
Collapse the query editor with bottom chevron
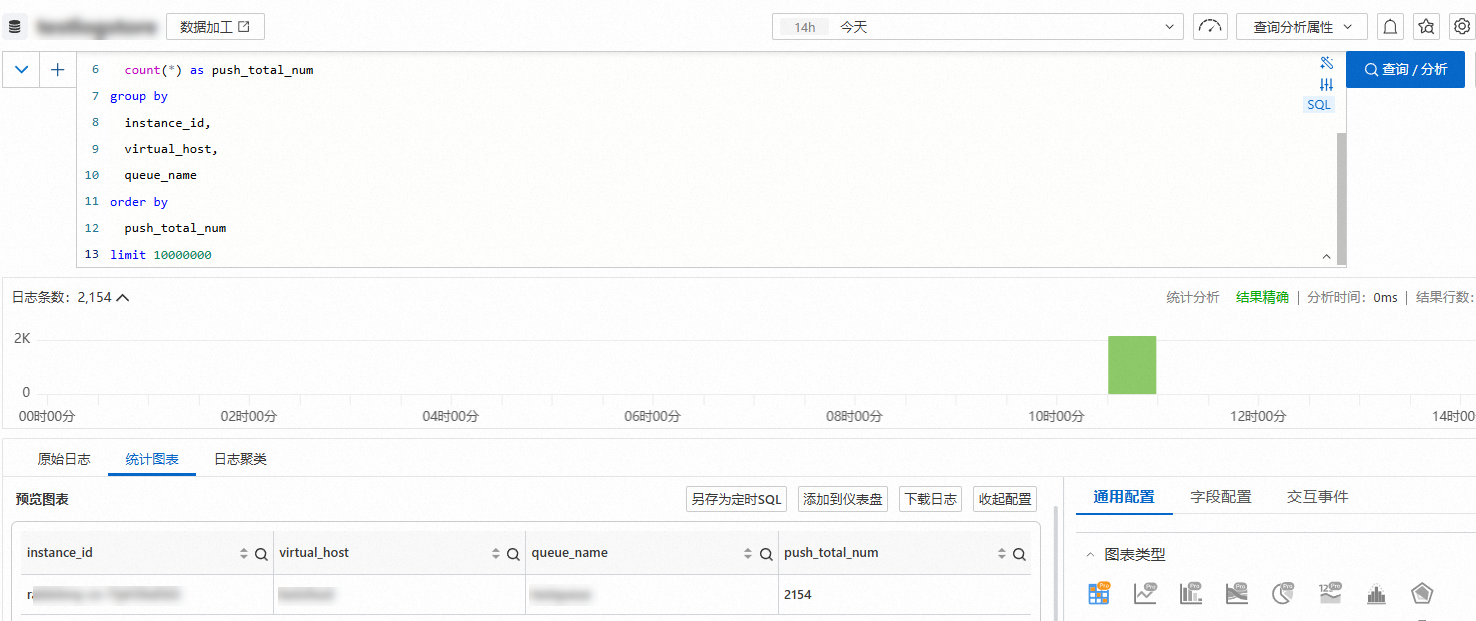[1327, 257]
